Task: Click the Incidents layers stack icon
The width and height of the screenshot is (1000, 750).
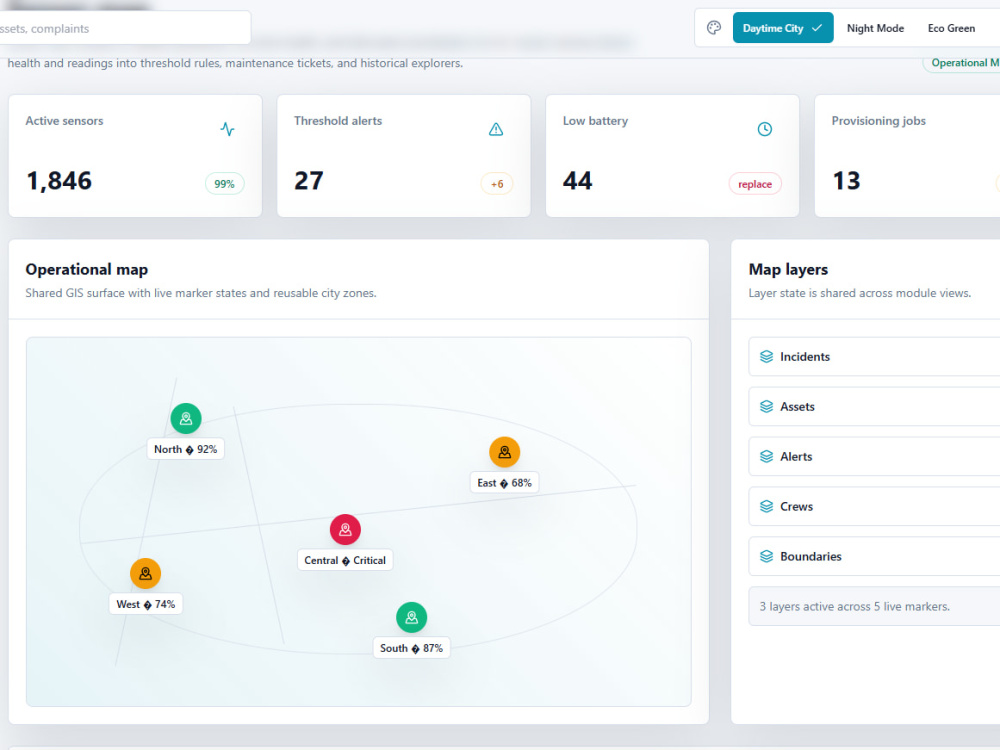Action: point(767,357)
